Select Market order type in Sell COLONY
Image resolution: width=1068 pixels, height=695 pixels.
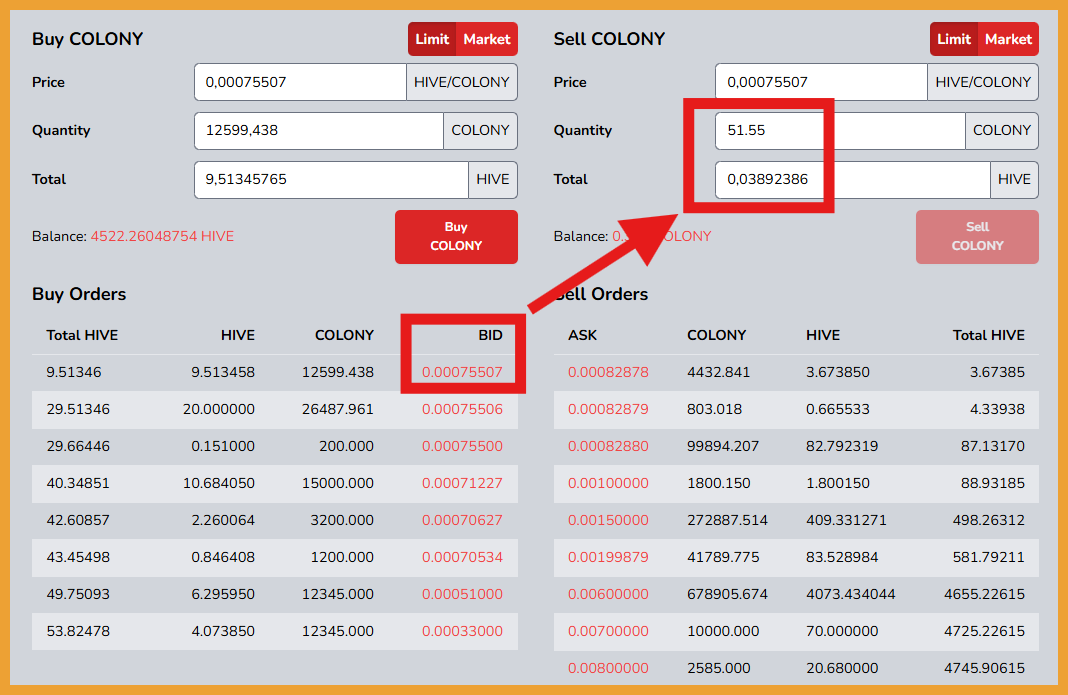point(1008,39)
